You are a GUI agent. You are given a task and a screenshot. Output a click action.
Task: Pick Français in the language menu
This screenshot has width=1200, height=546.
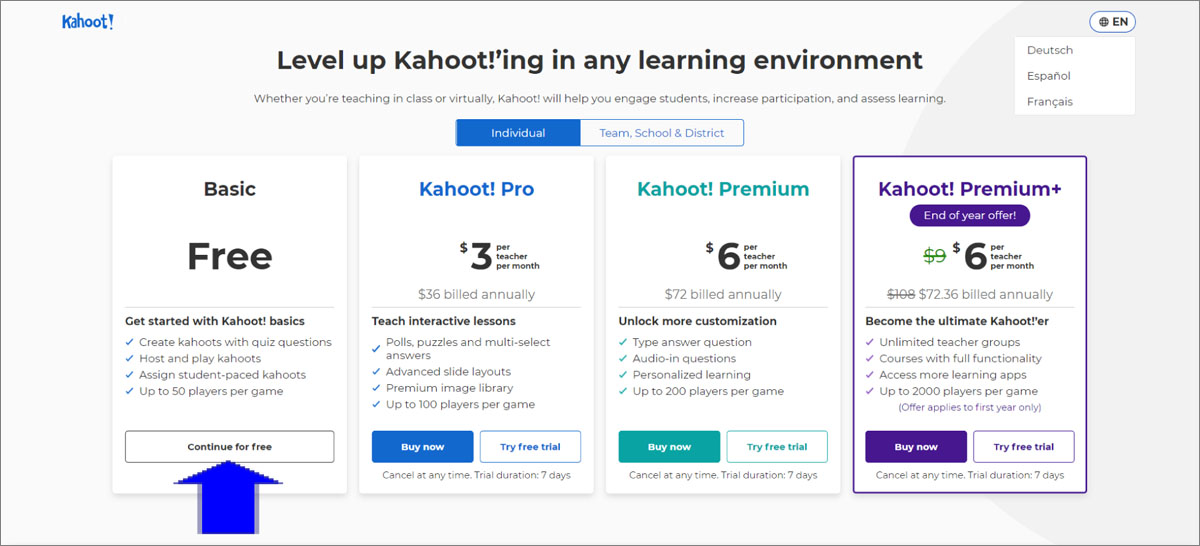1049,102
